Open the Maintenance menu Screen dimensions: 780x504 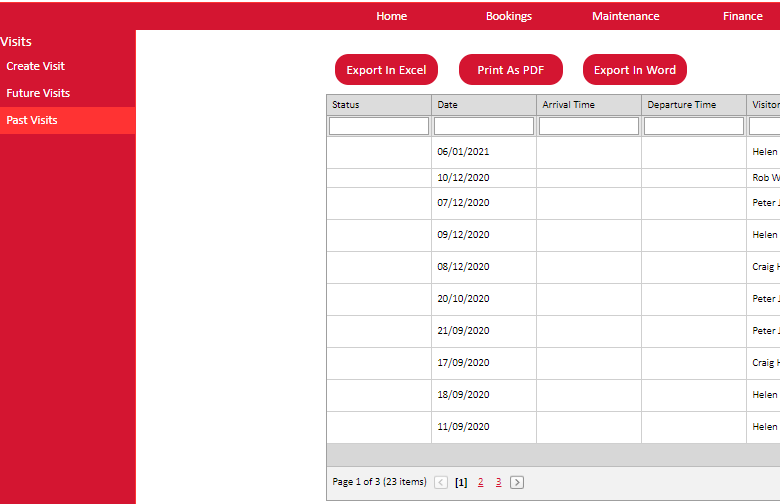click(x=625, y=16)
